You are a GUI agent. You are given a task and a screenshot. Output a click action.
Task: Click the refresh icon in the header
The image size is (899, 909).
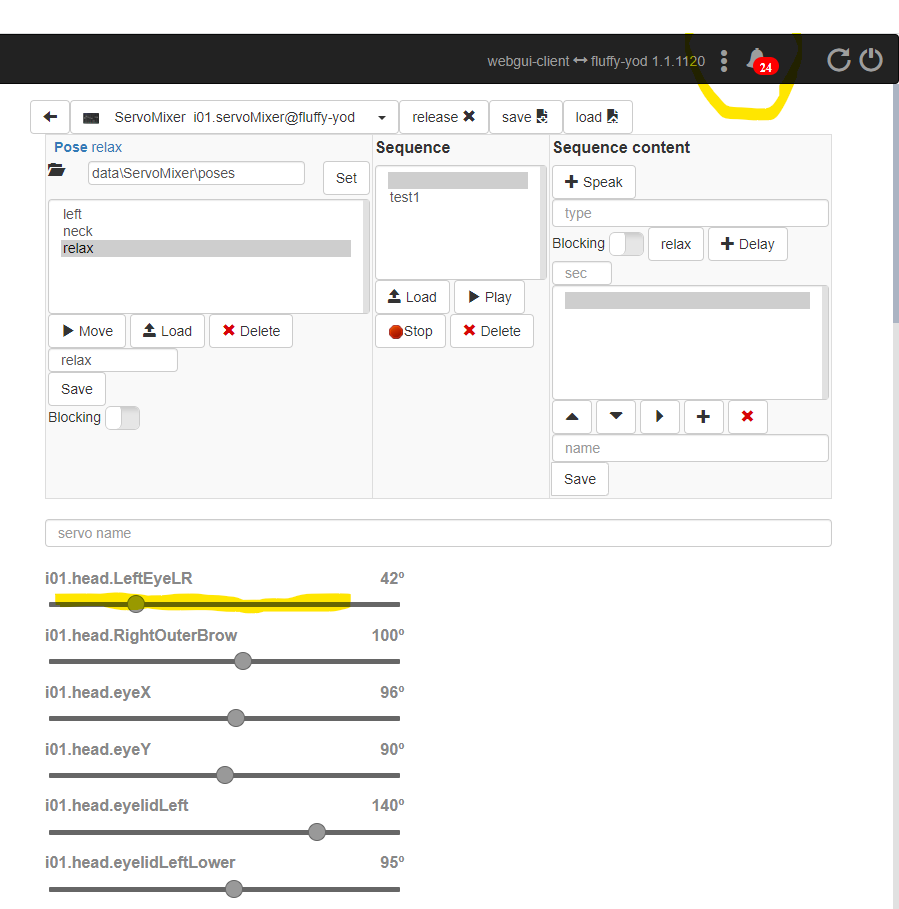click(838, 60)
